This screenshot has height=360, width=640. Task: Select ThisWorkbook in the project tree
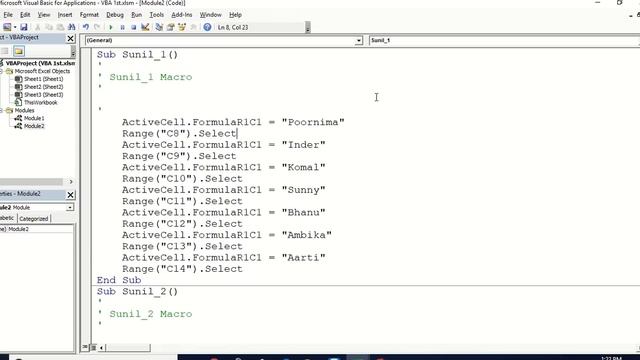pyautogui.click(x=40, y=103)
